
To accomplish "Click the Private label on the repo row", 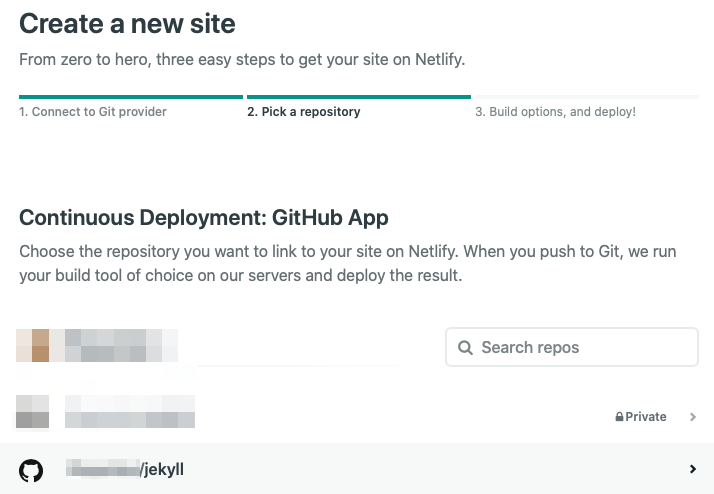I will click(646, 417).
